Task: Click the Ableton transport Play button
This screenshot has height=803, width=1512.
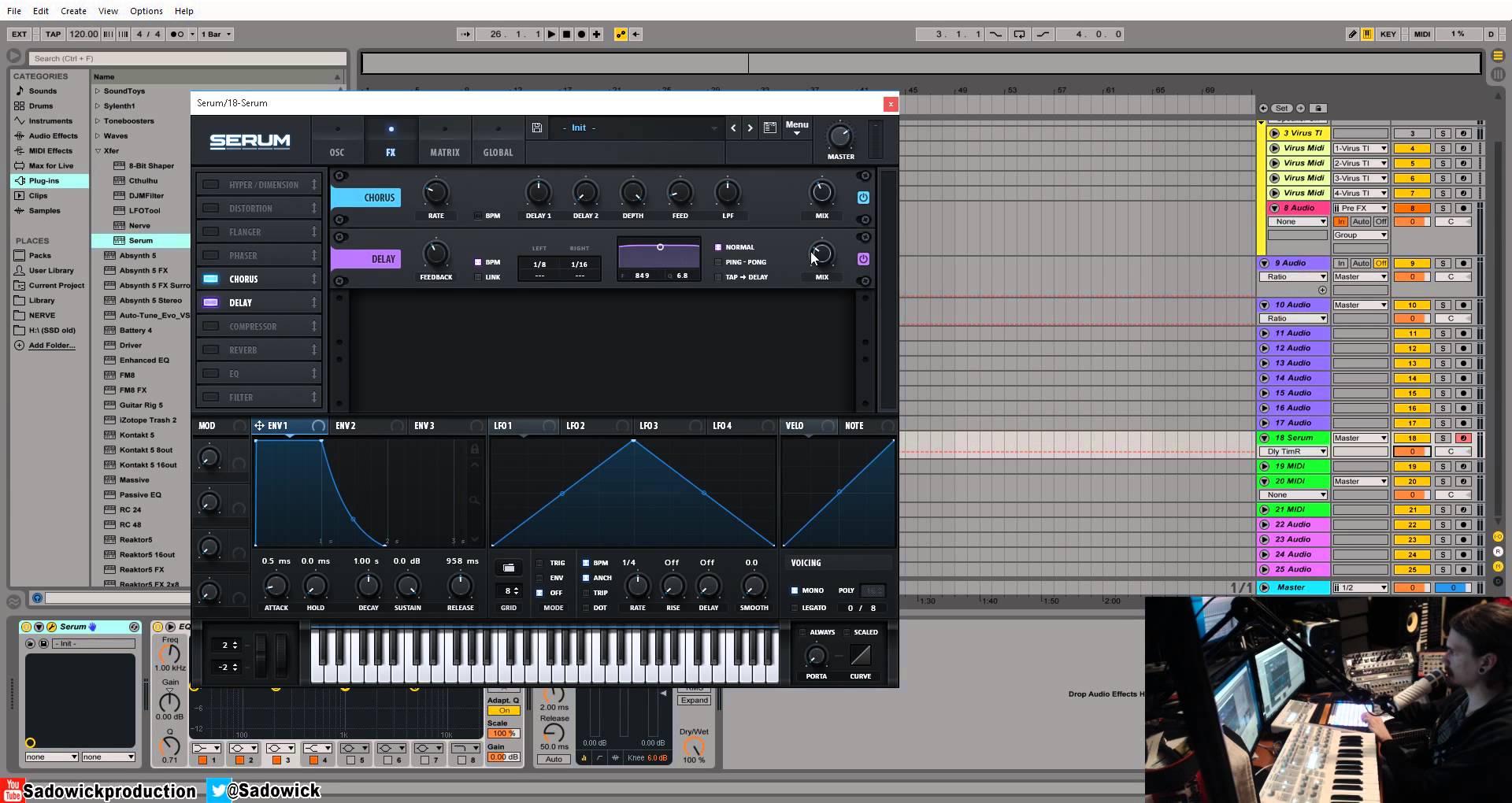Action: pyautogui.click(x=551, y=34)
